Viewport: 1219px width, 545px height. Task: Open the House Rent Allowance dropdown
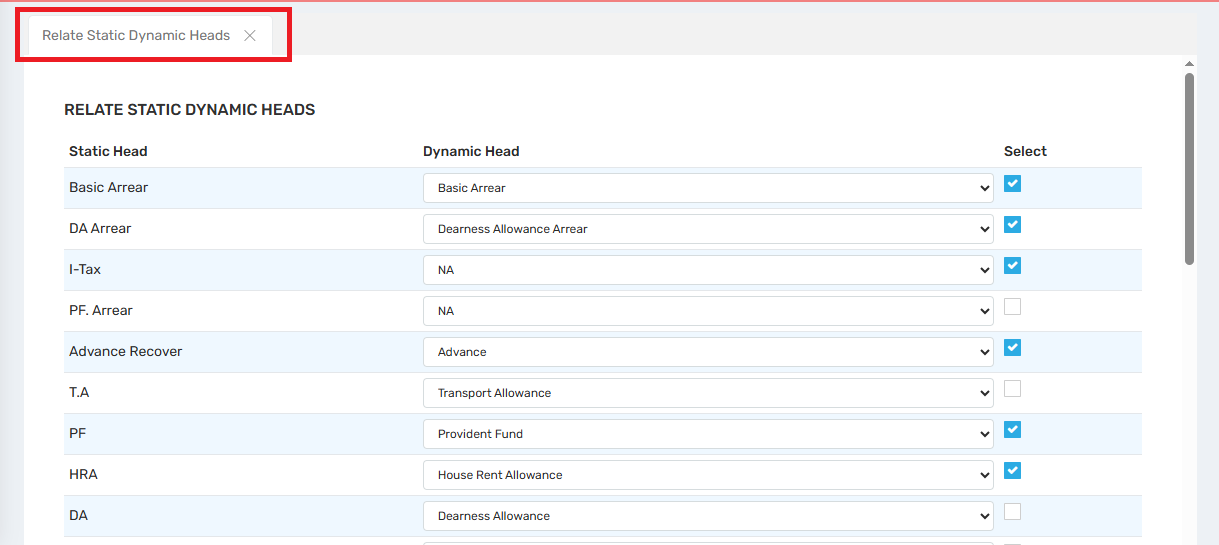tap(708, 475)
